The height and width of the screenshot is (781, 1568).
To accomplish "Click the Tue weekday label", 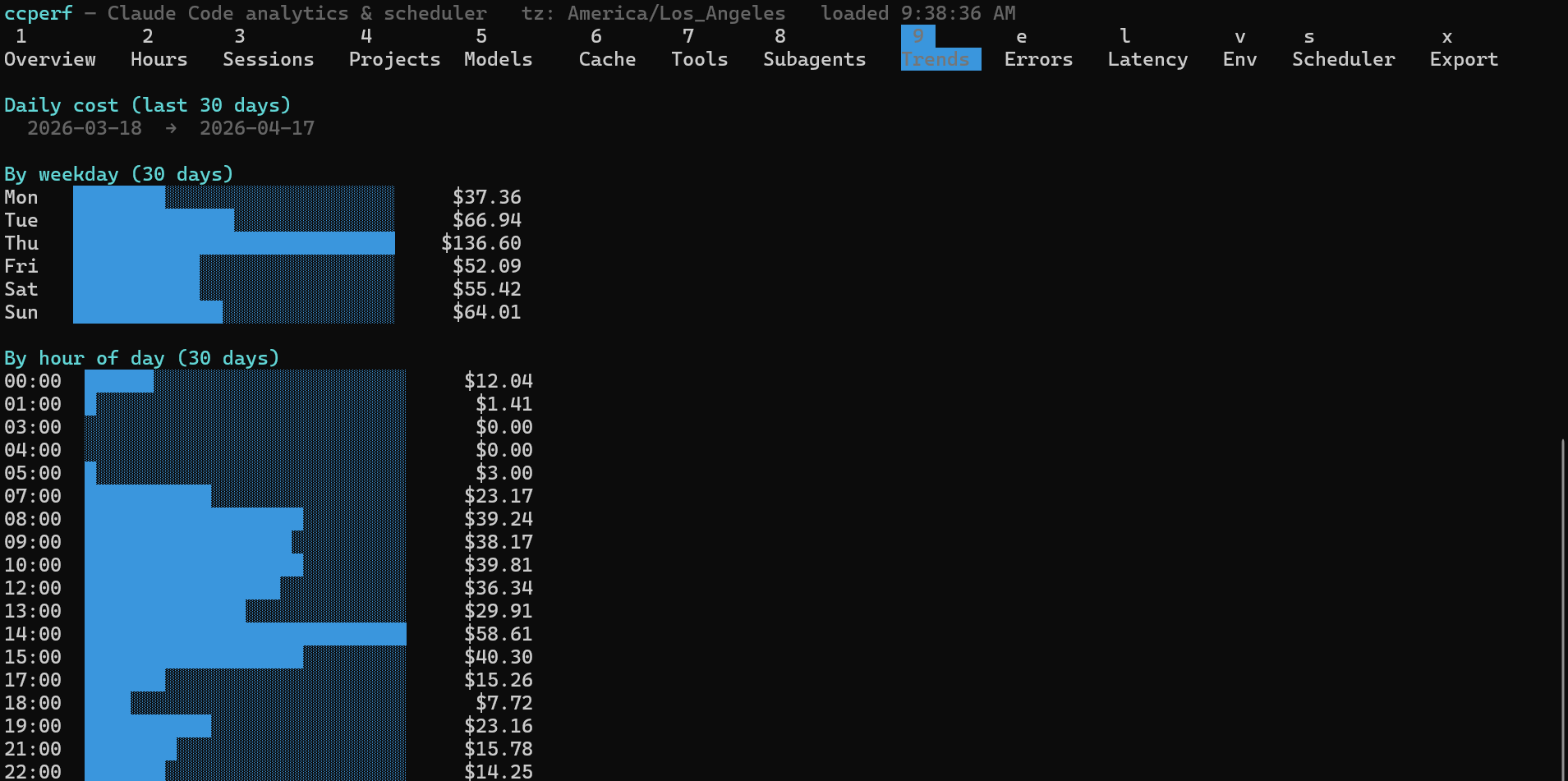I will [x=21, y=220].
